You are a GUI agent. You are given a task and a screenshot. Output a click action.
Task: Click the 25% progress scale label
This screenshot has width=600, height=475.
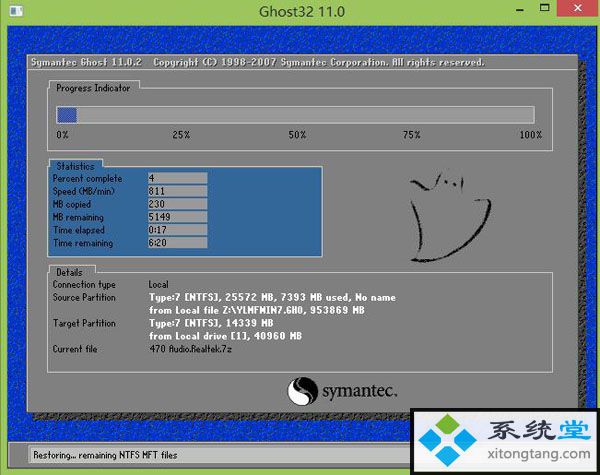pyautogui.click(x=181, y=135)
